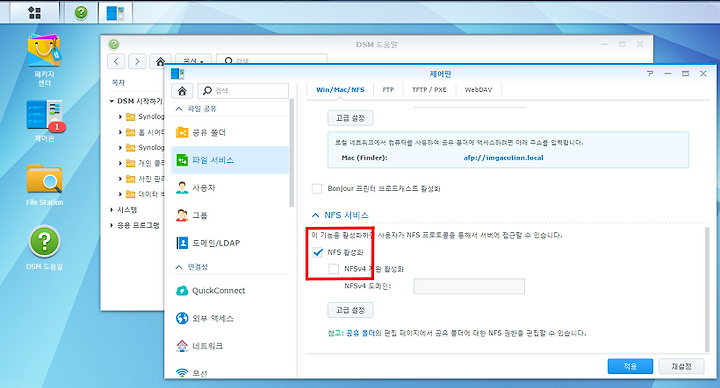Collapse the 파일 공유 sidebar group
Screen dimensions: 720x388
coord(179,109)
